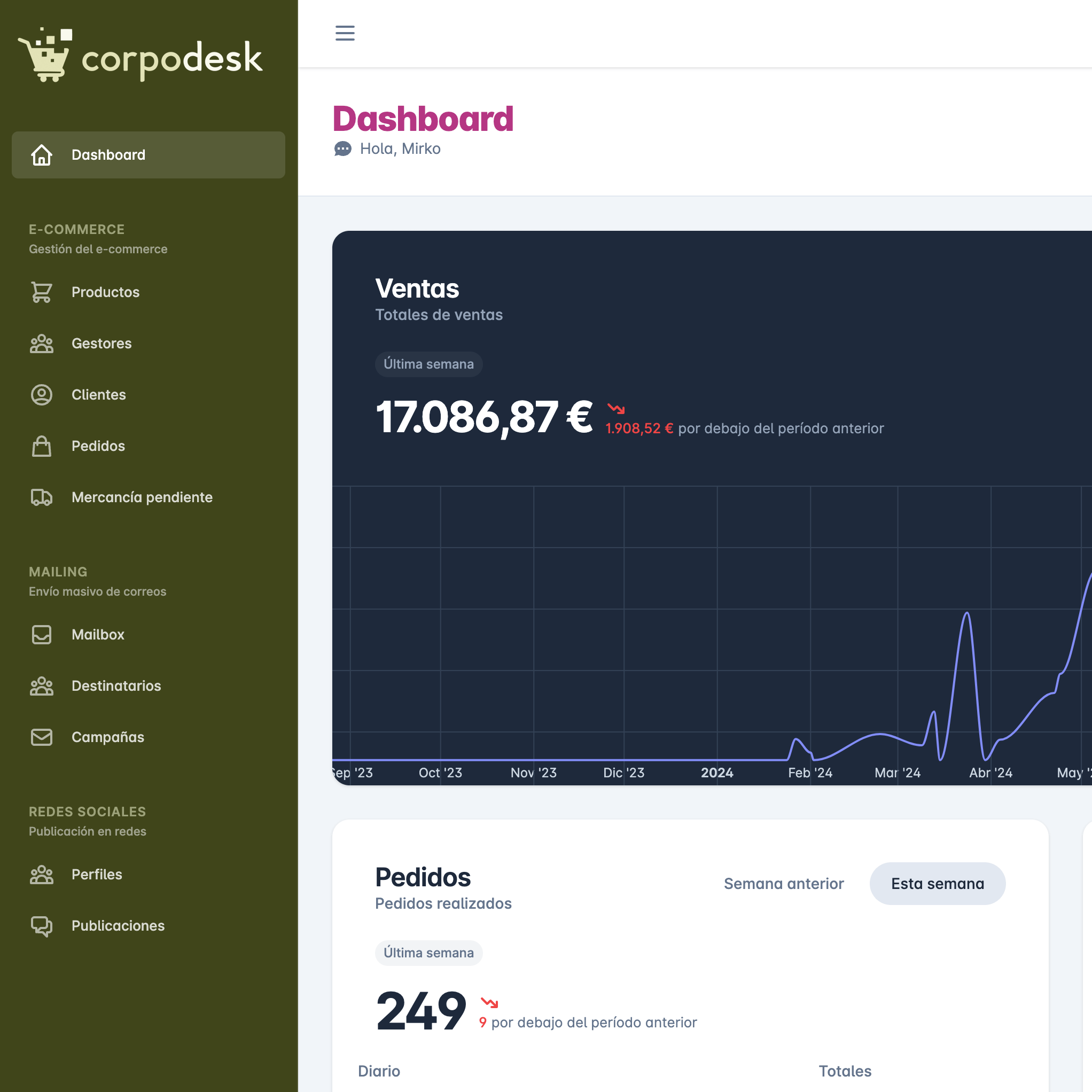The height and width of the screenshot is (1092, 1092).
Task: Go to the Perfiles section
Action: (97, 875)
